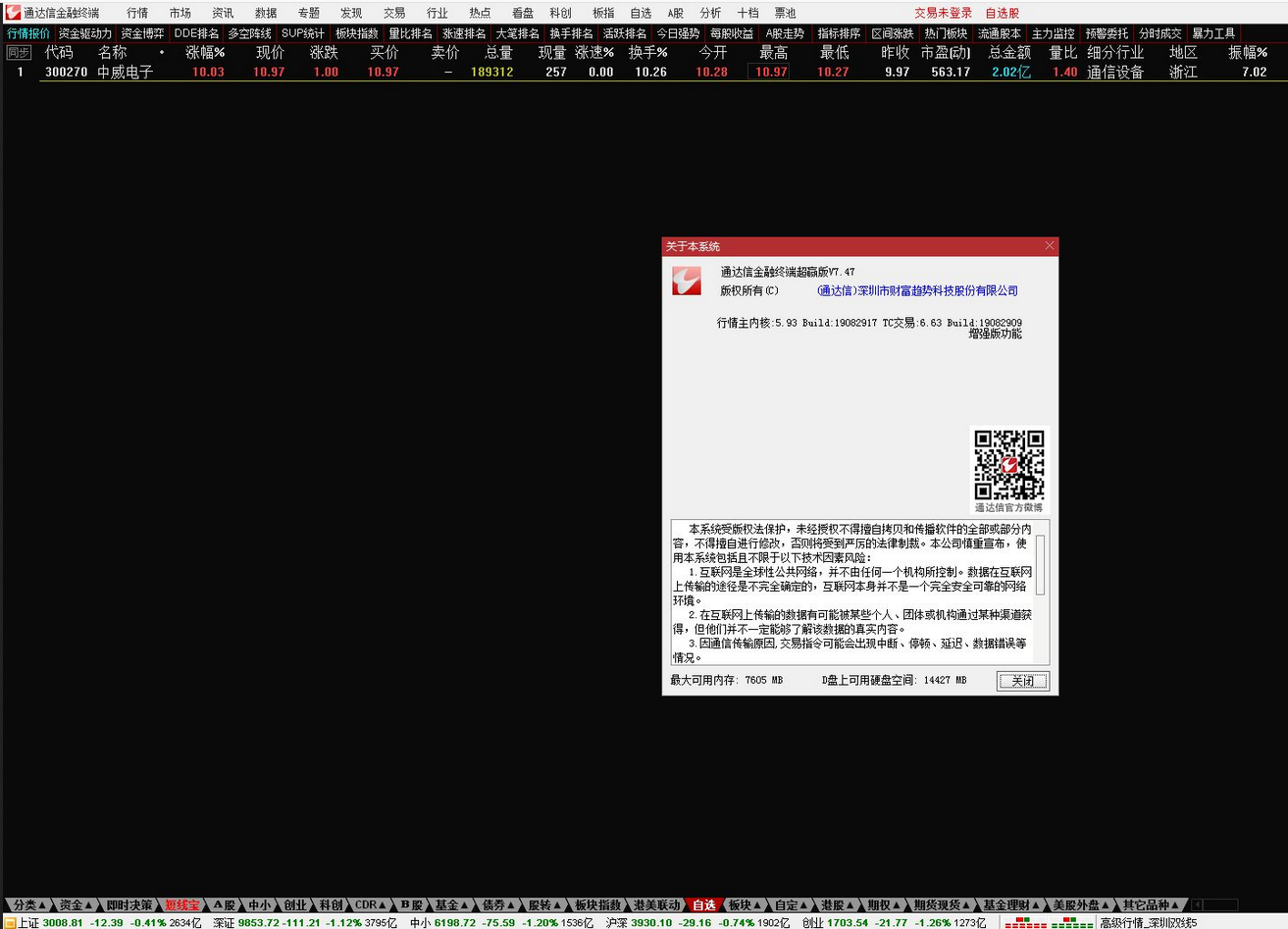
Task: Expand the 港股▲ bottom tab
Action: click(837, 904)
